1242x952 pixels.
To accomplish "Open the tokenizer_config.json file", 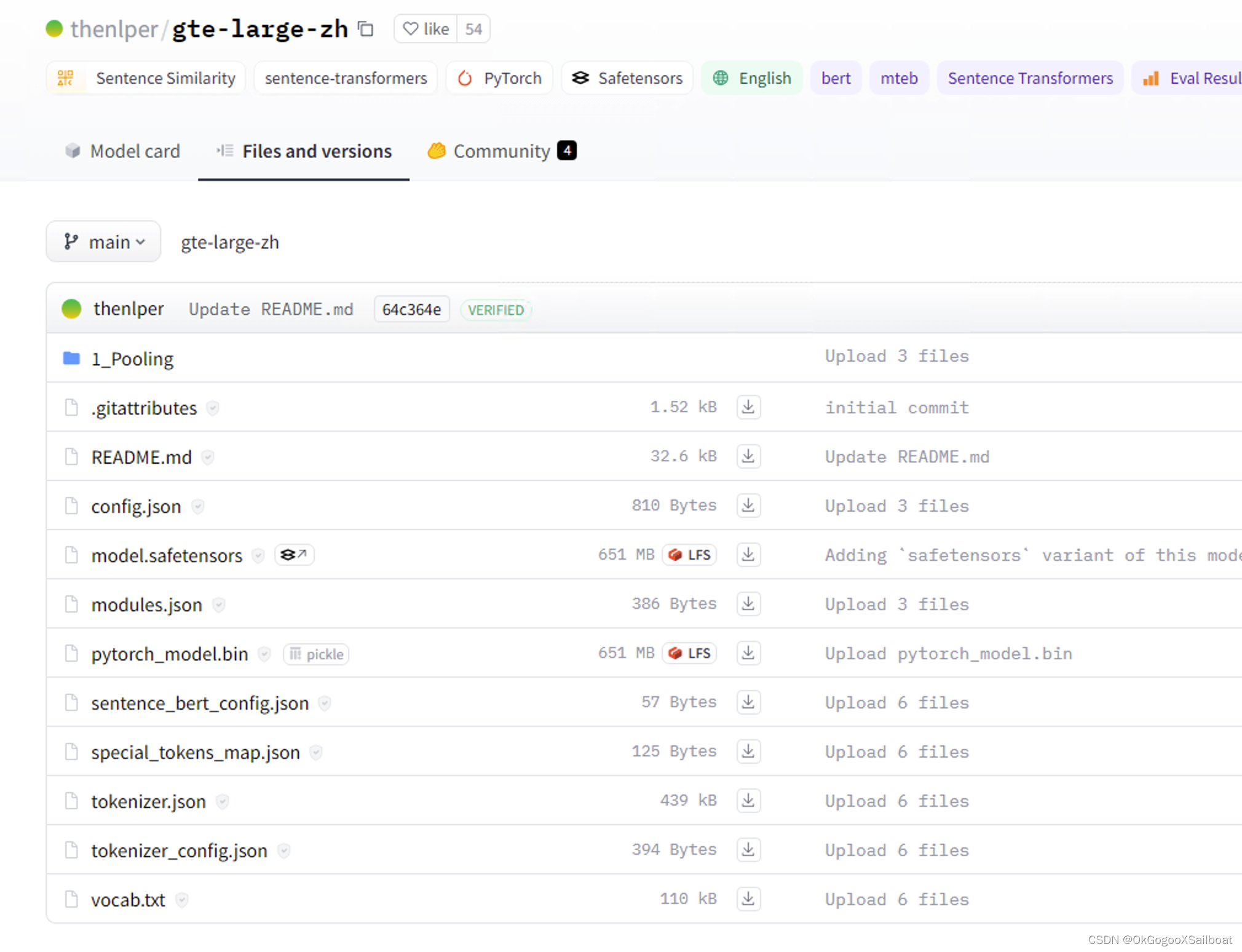I will [179, 851].
